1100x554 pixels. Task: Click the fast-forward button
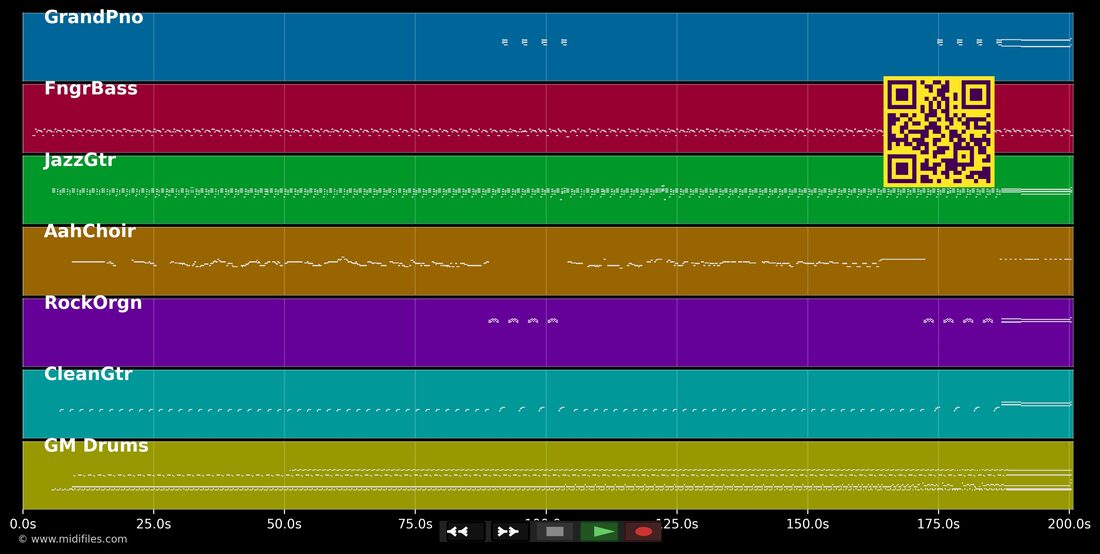point(509,532)
